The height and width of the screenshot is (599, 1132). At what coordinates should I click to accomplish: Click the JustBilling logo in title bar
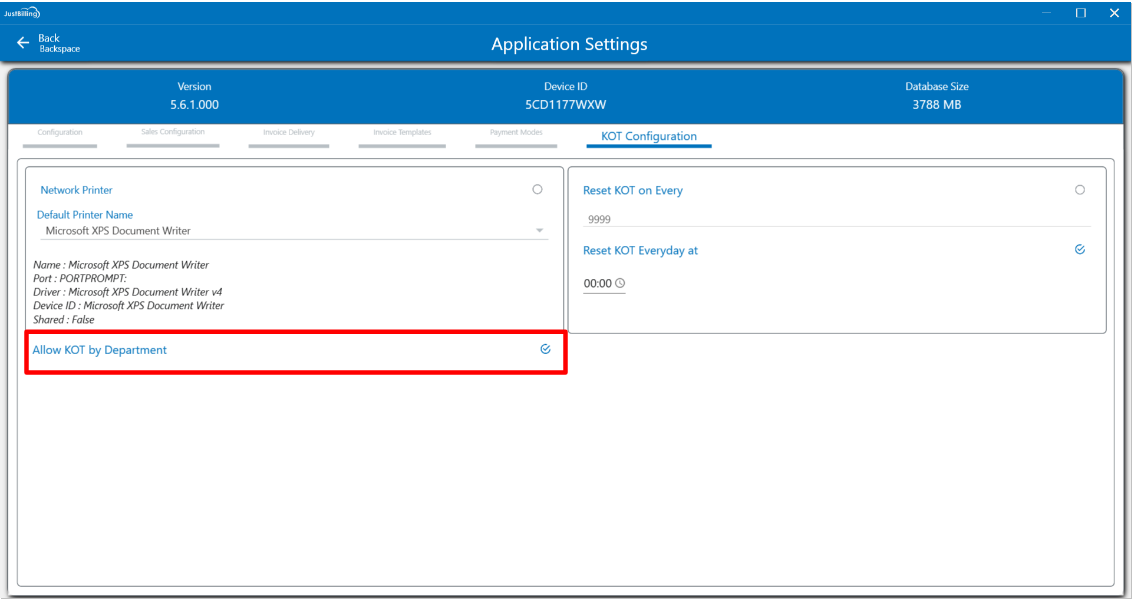[22, 11]
